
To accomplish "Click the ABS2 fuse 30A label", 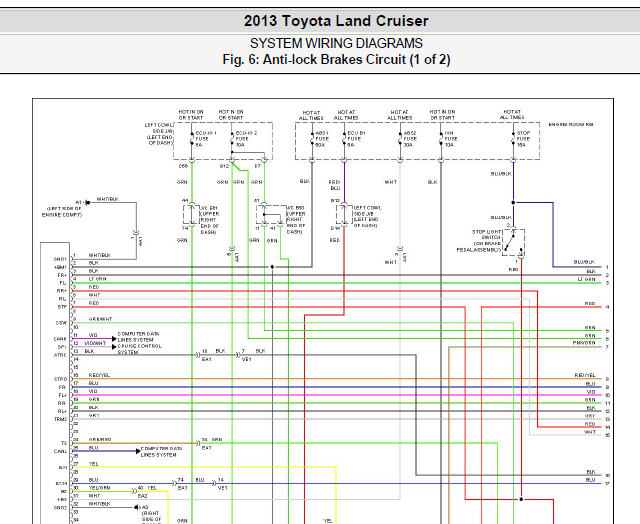I will coord(410,139).
